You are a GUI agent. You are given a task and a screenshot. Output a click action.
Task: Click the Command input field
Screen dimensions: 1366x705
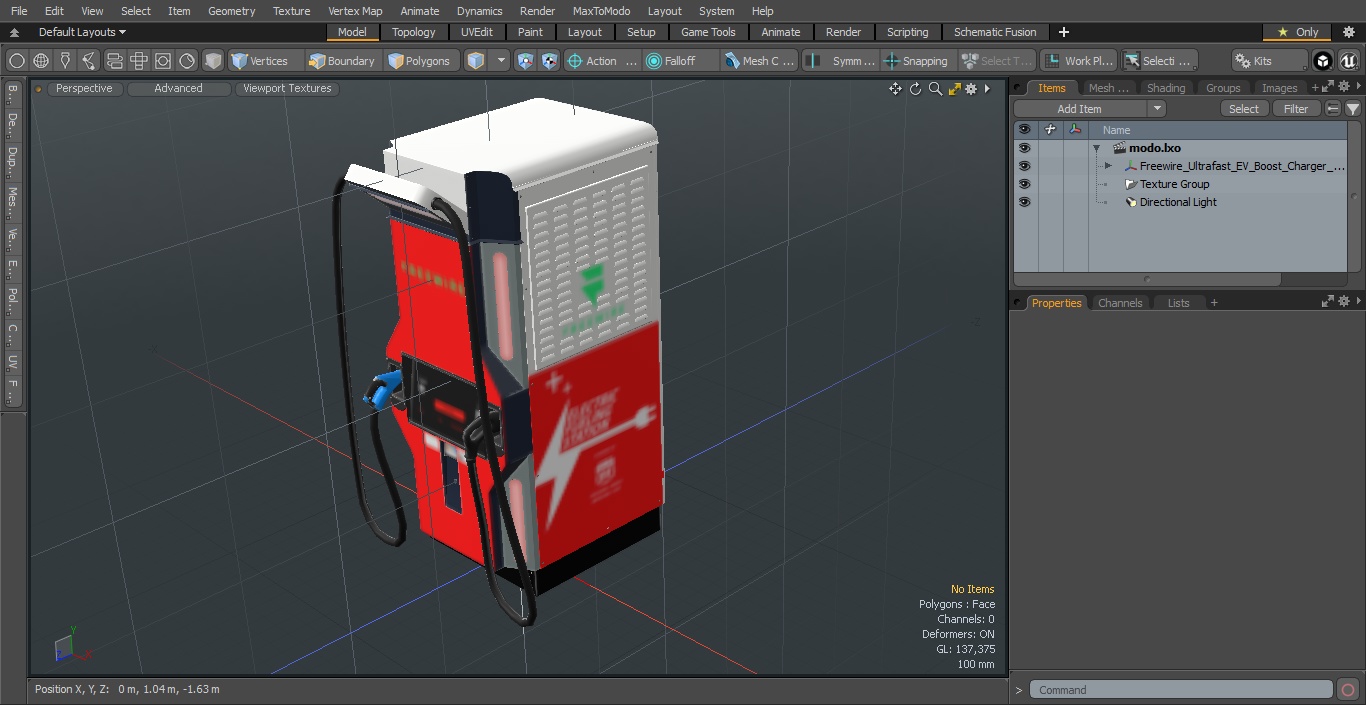[1181, 689]
